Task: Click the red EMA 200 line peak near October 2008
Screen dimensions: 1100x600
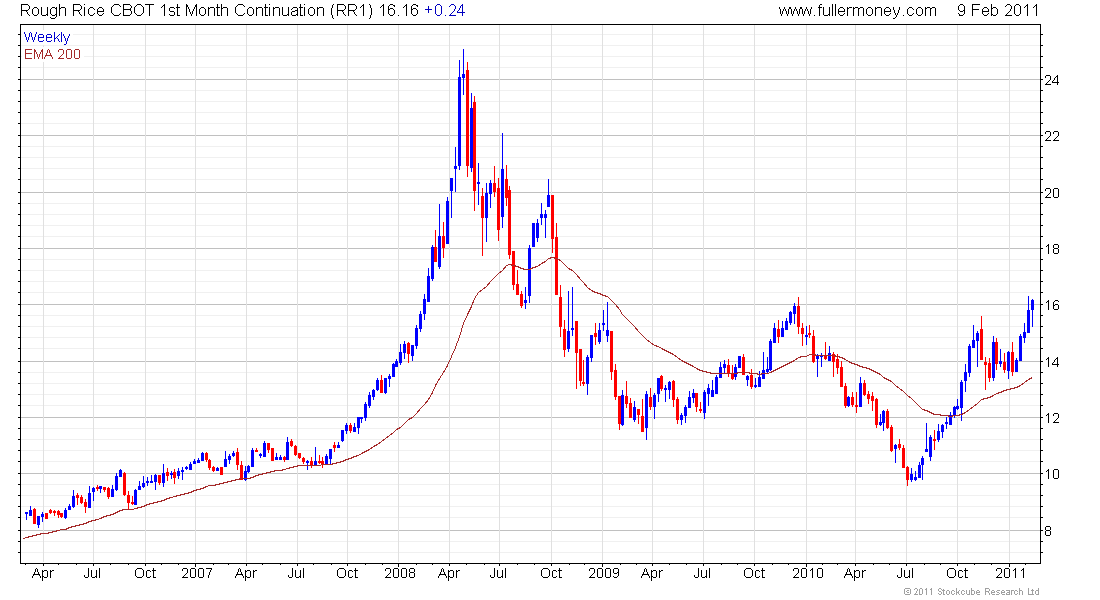Action: (553, 258)
